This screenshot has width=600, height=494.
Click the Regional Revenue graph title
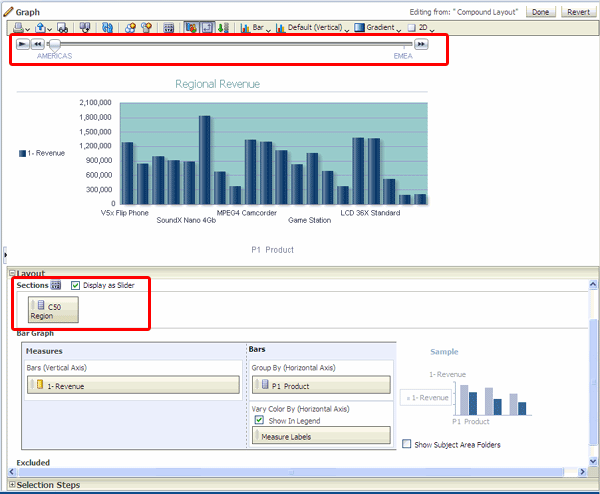217,84
